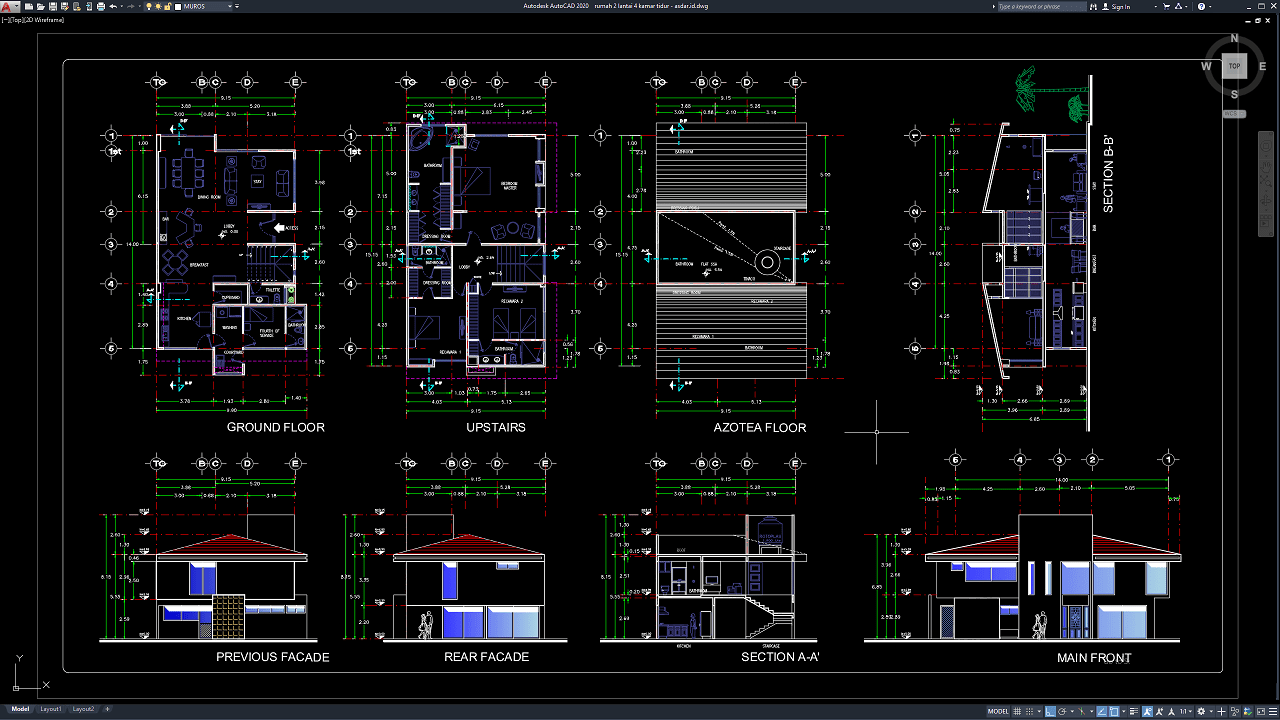Viewport: 1280px width, 720px height.
Task: Toggle layer lock padlock icon
Action: coord(167,6)
